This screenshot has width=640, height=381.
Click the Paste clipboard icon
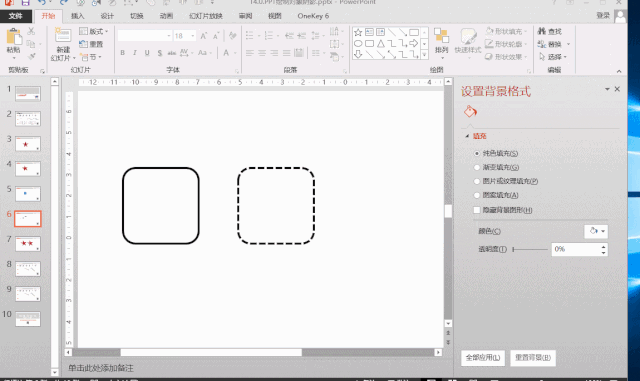coord(13,37)
